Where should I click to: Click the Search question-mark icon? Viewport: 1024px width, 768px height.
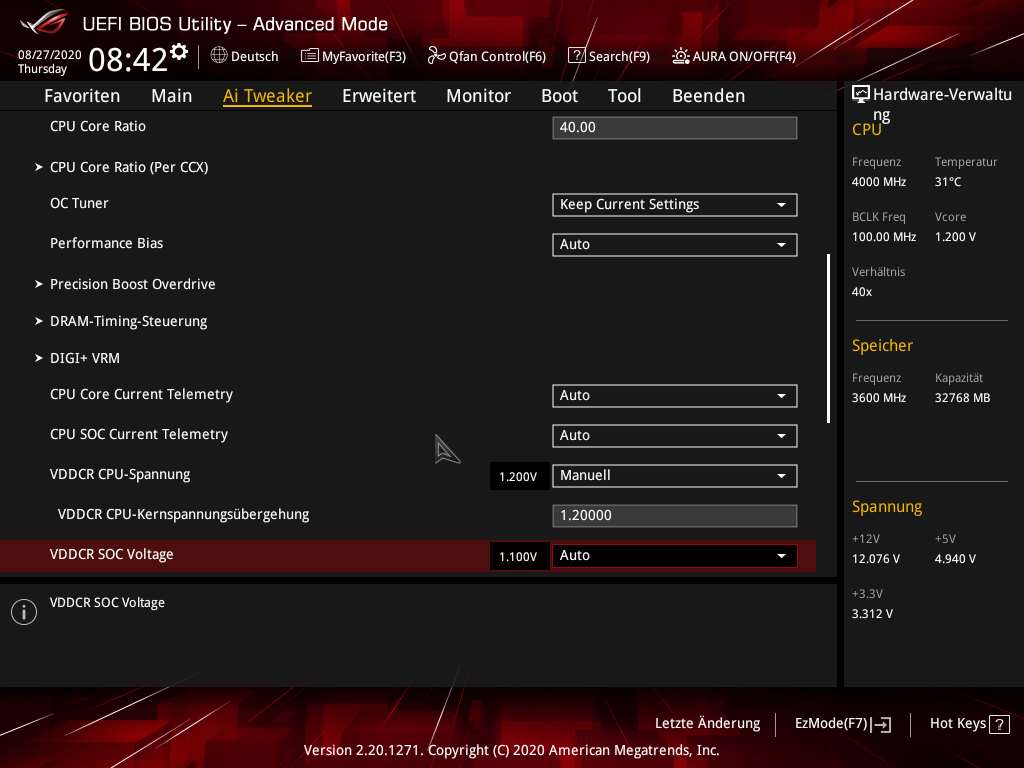click(577, 56)
